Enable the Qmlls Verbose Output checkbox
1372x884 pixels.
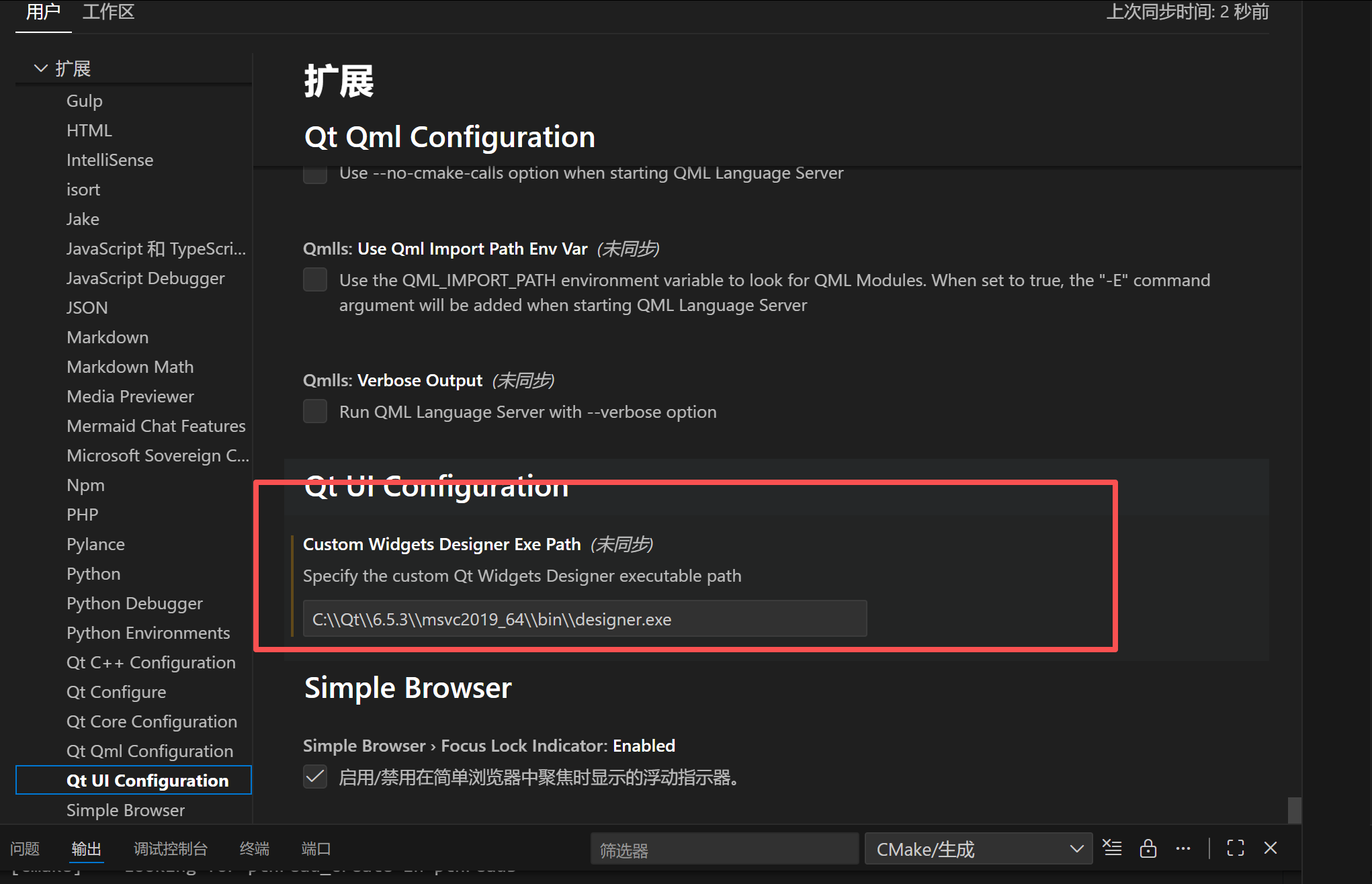click(315, 411)
